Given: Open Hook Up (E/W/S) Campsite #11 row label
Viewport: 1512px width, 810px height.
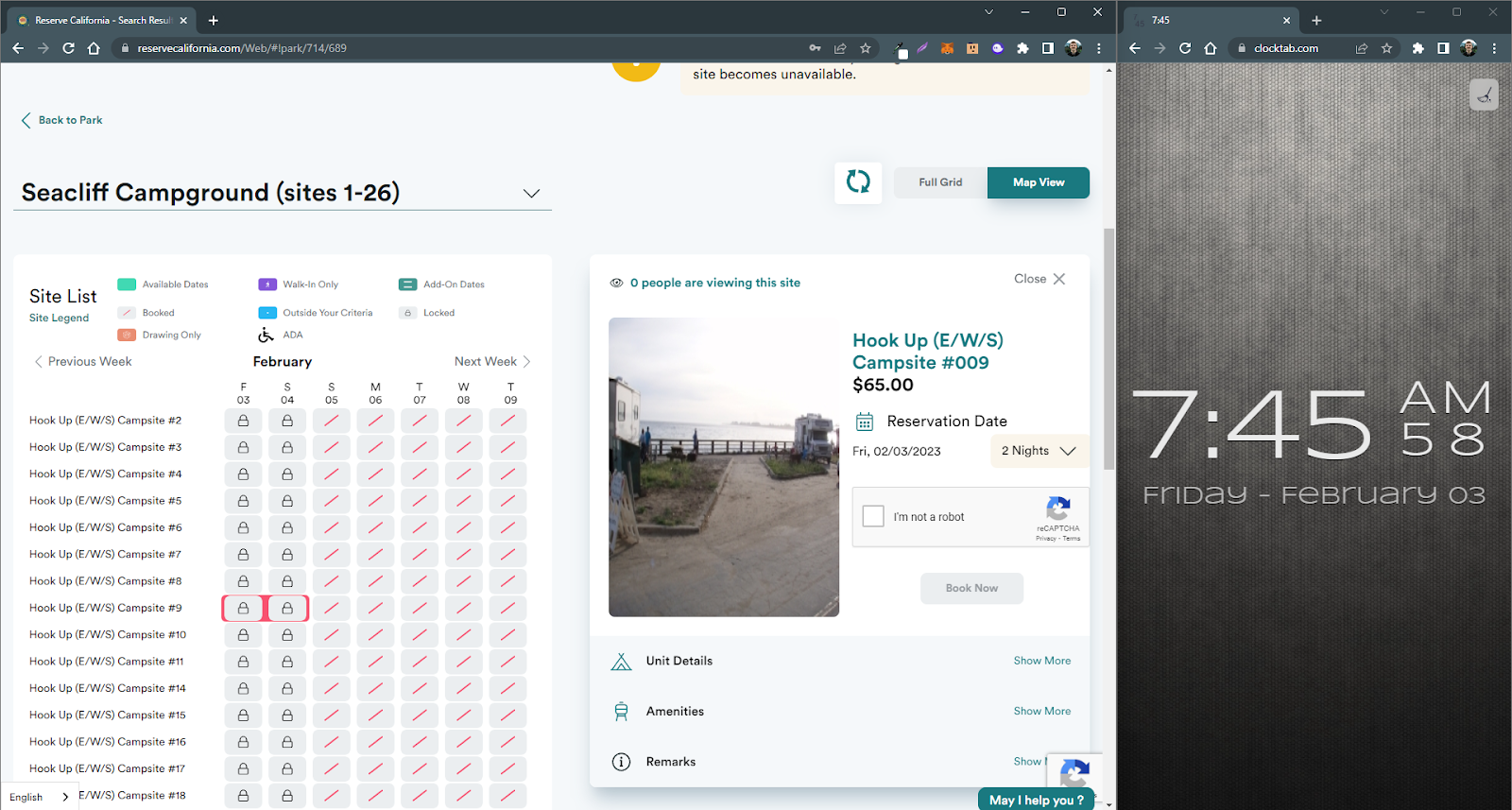Looking at the screenshot, I should [107, 662].
